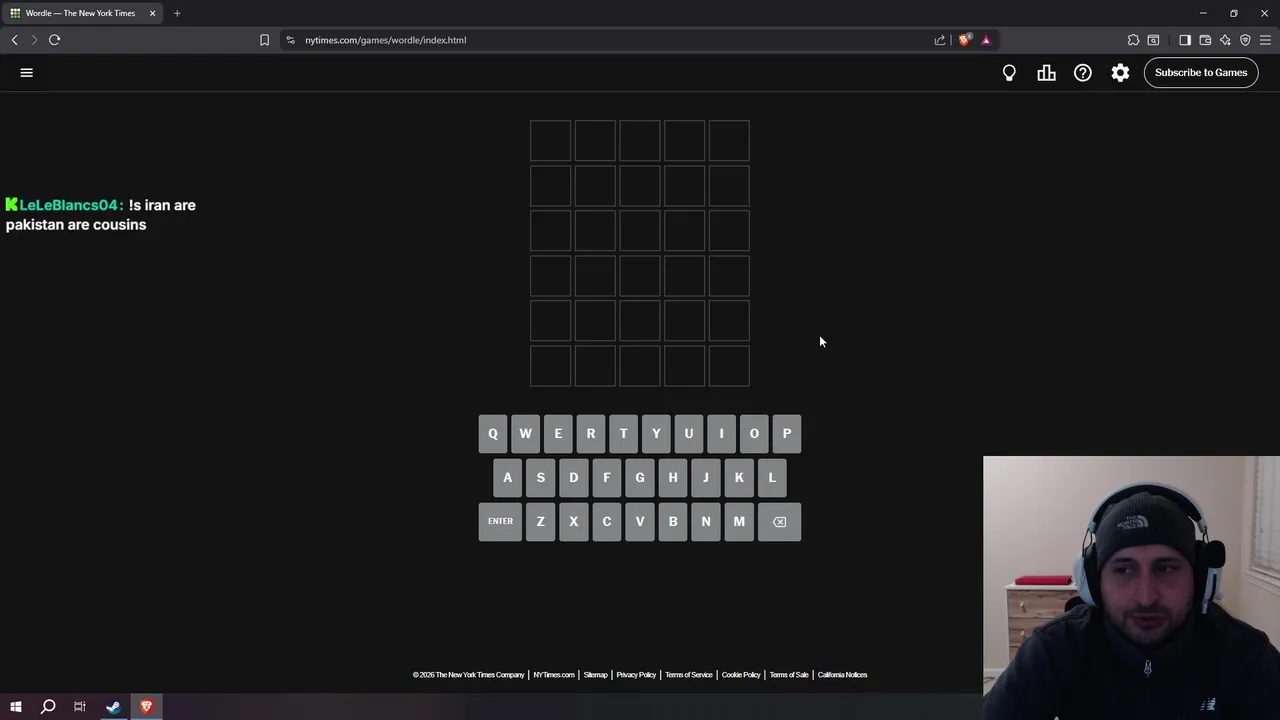
Task: Open Brave Shields lion icon
Action: pos(964,40)
